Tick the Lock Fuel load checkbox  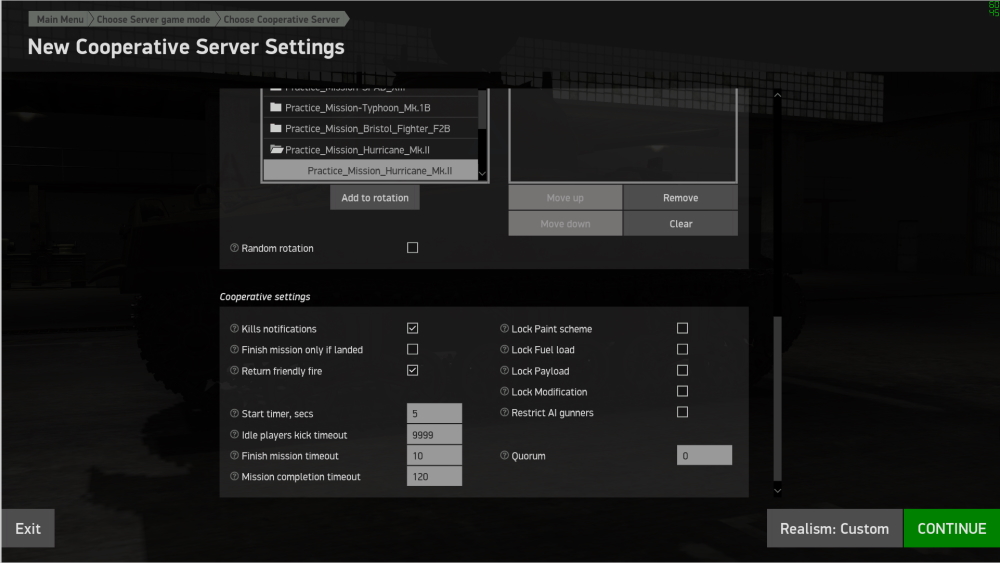682,349
